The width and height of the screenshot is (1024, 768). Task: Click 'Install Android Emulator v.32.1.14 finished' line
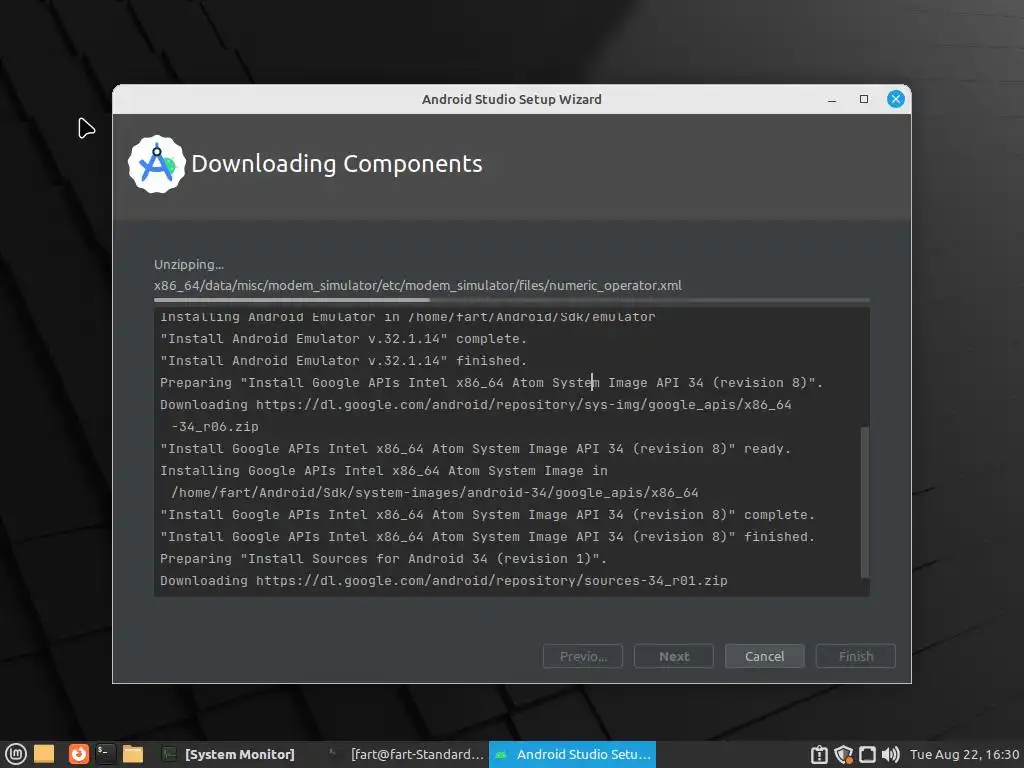coord(344,360)
